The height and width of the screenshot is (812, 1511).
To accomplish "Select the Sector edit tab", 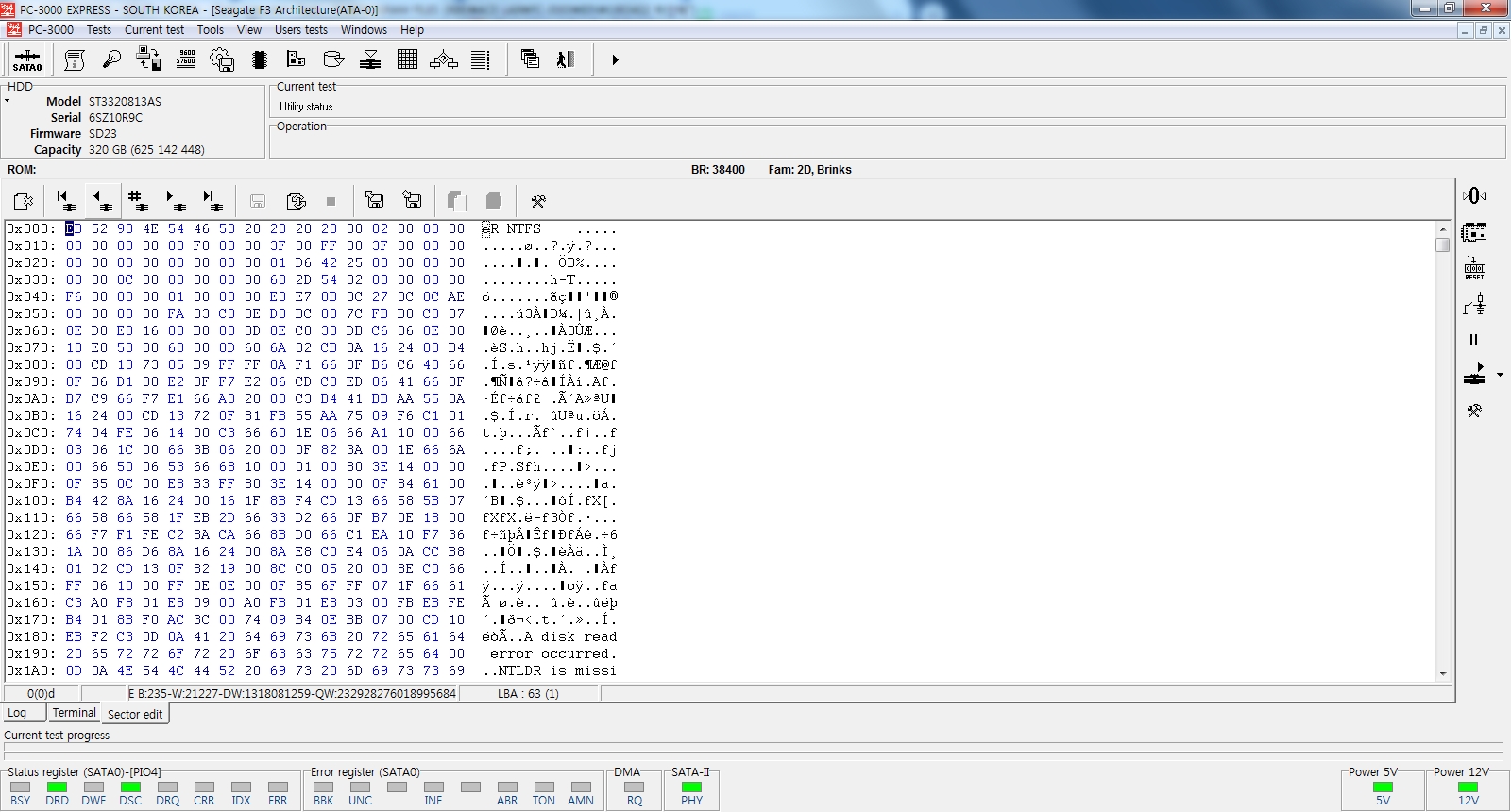I will point(135,714).
